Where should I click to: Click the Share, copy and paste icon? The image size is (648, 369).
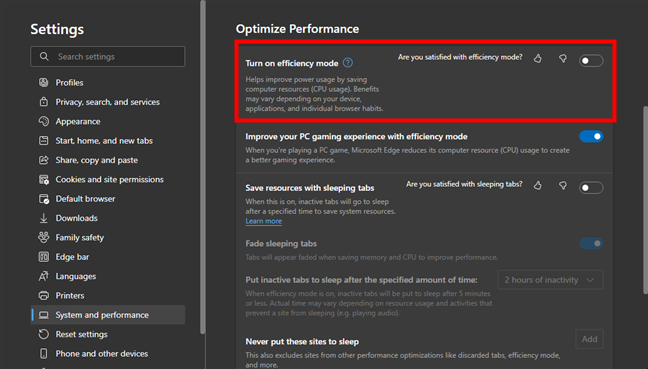point(43,160)
